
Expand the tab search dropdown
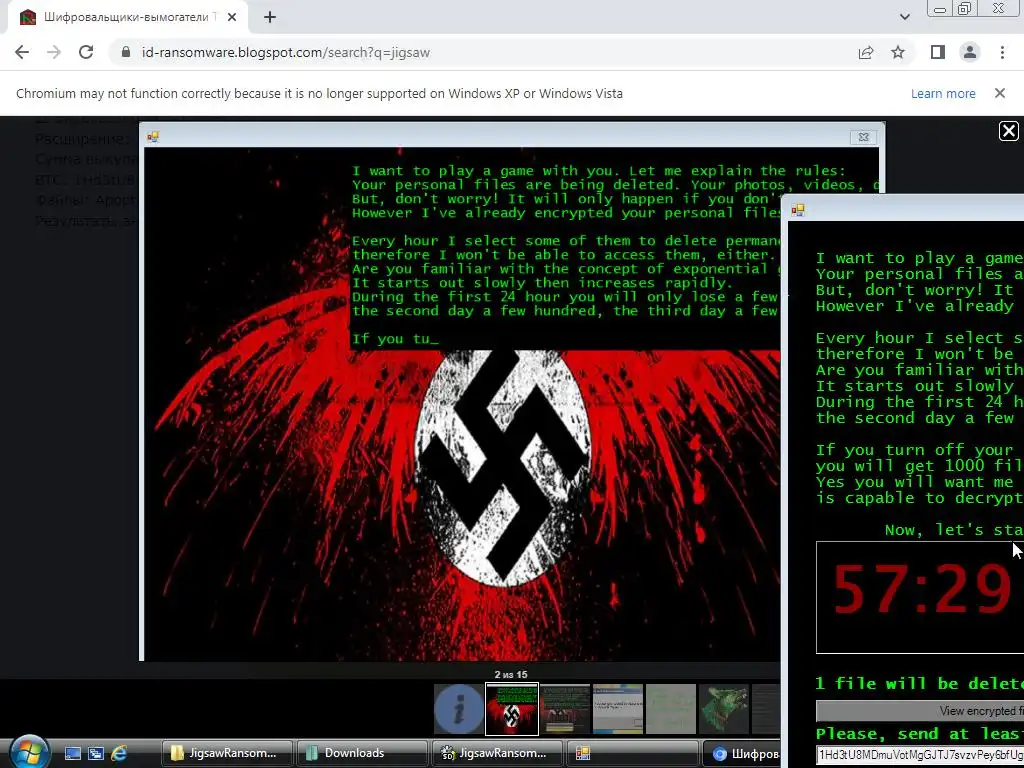click(x=904, y=17)
